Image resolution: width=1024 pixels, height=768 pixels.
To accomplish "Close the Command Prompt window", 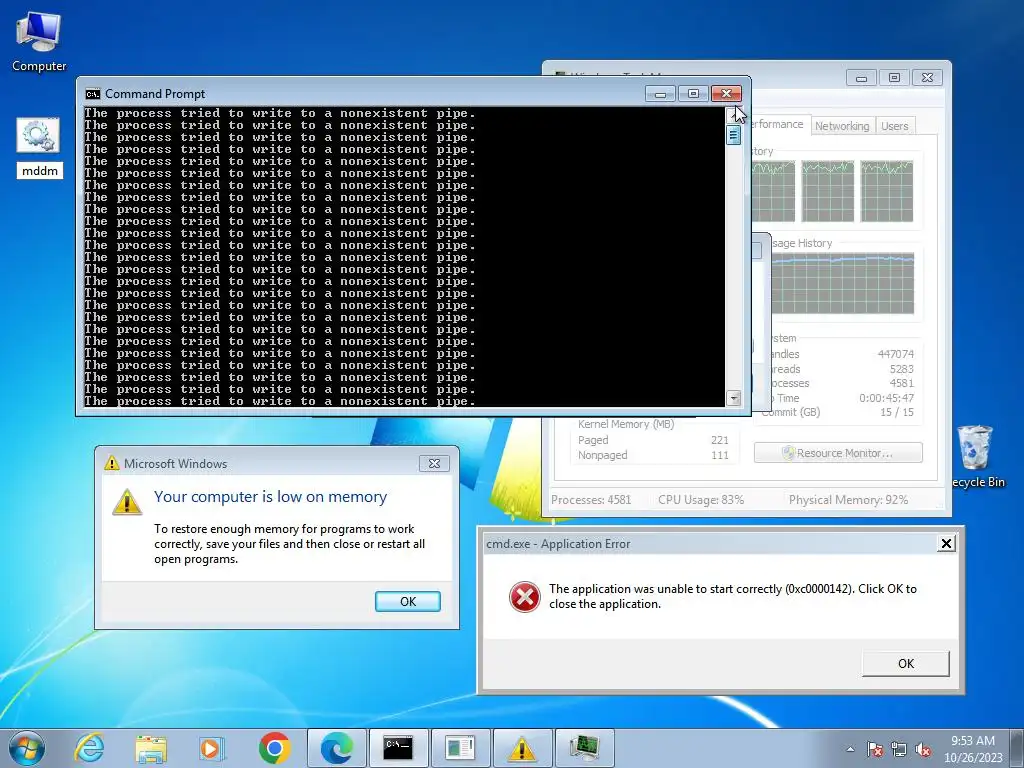I will pos(726,94).
